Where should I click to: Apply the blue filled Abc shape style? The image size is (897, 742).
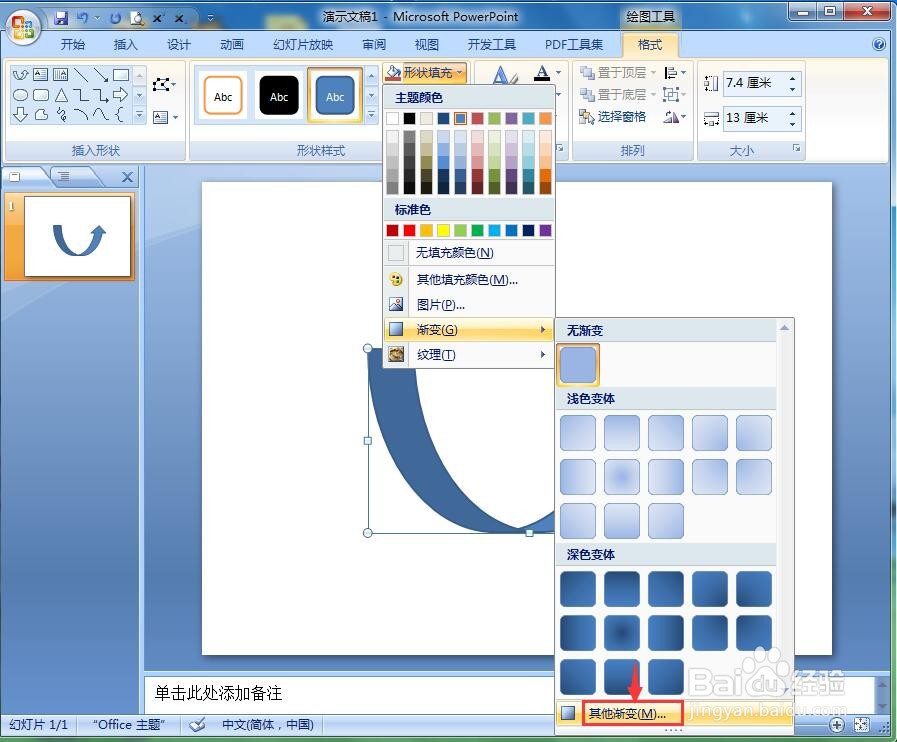point(335,96)
